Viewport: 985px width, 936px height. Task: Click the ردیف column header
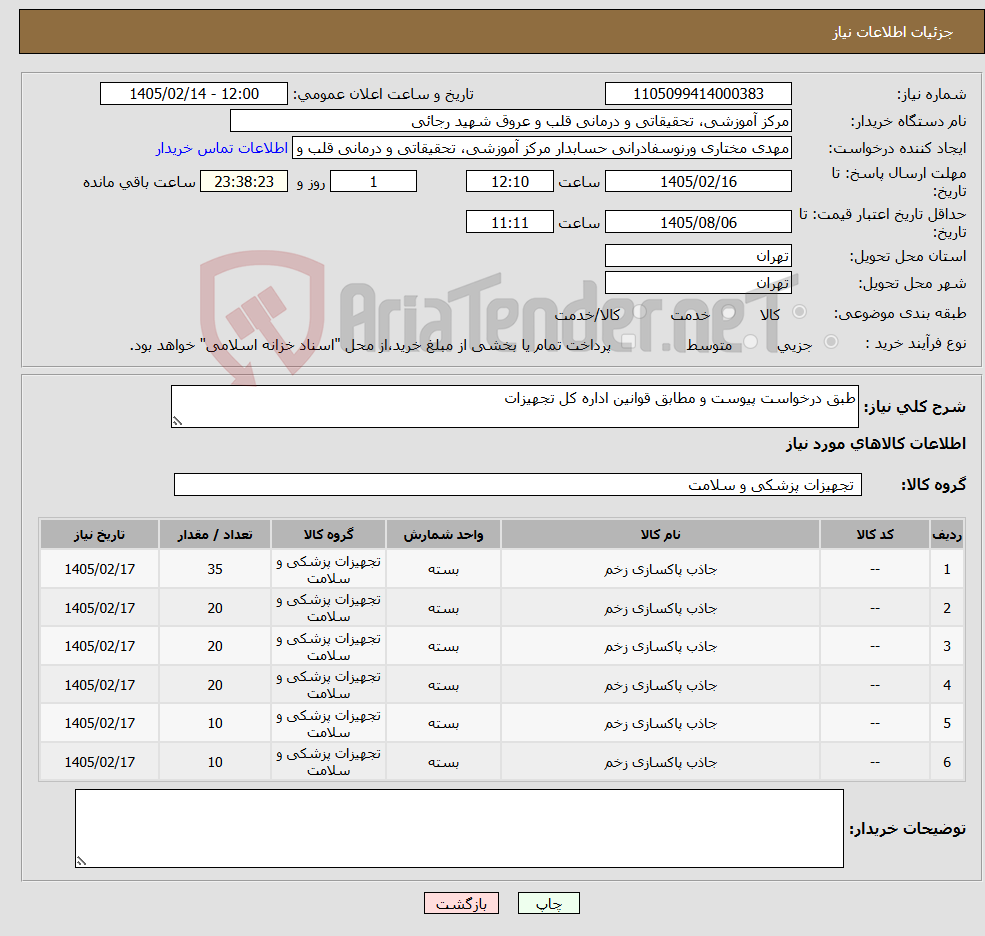coord(947,535)
